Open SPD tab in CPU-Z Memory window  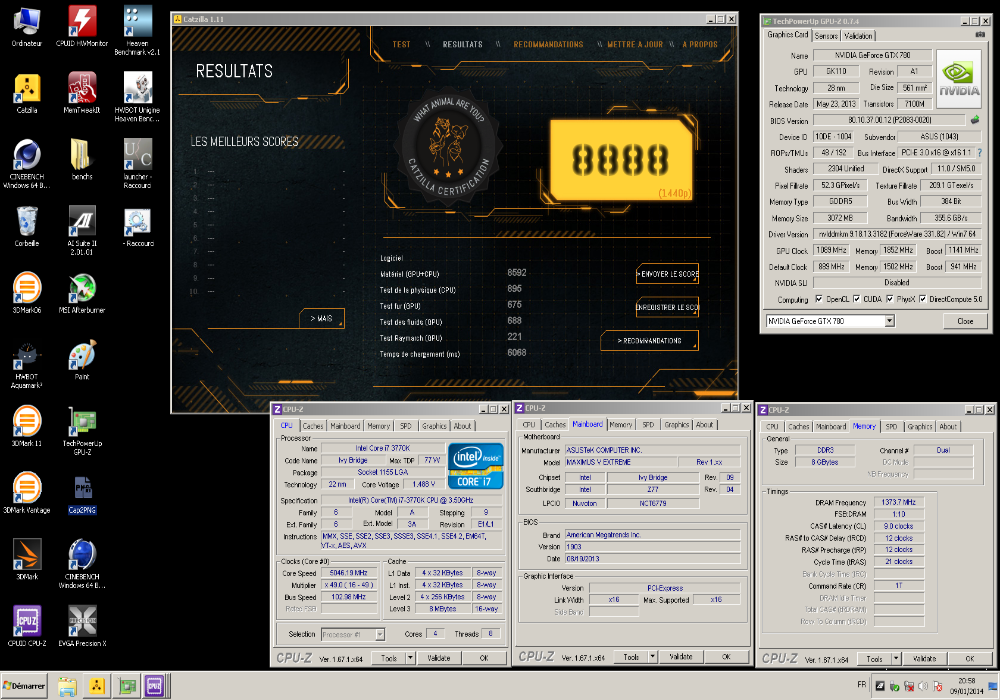891,427
